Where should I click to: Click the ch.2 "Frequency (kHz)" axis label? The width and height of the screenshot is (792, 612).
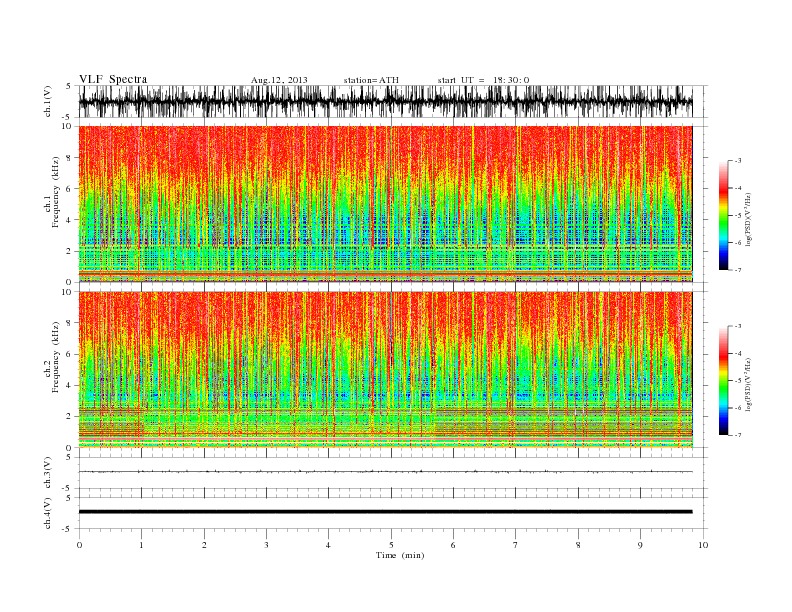[55, 357]
